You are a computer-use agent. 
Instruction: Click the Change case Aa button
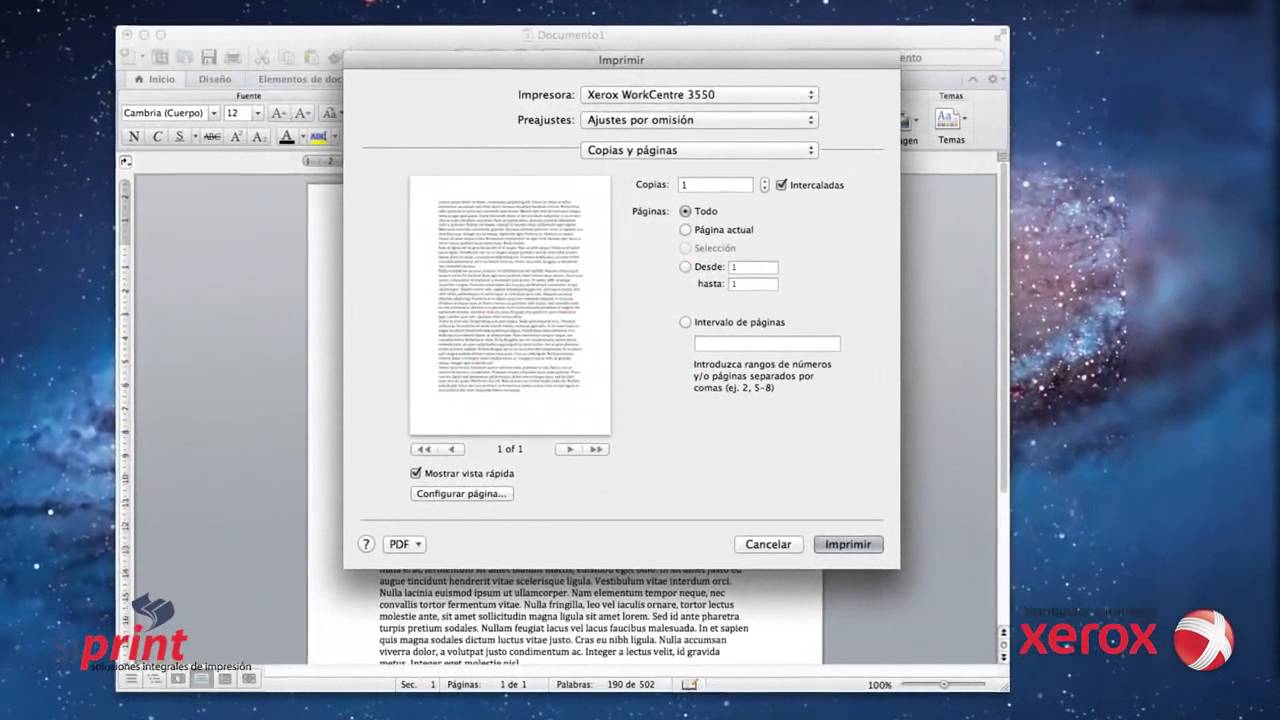click(x=329, y=113)
